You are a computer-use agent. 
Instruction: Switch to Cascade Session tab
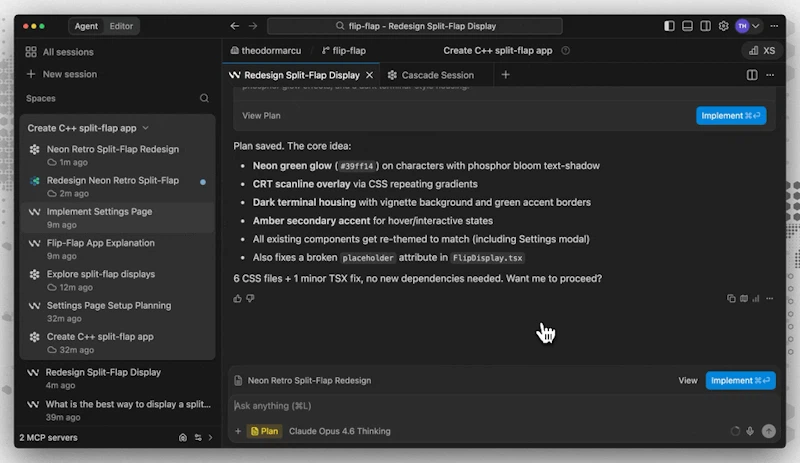click(431, 75)
